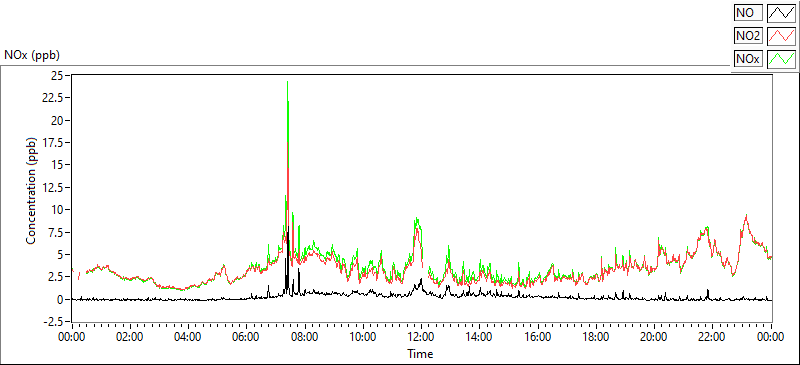The width and height of the screenshot is (800, 365).
Task: Click the NOx green line legend icon
Action: pyautogui.click(x=782, y=59)
